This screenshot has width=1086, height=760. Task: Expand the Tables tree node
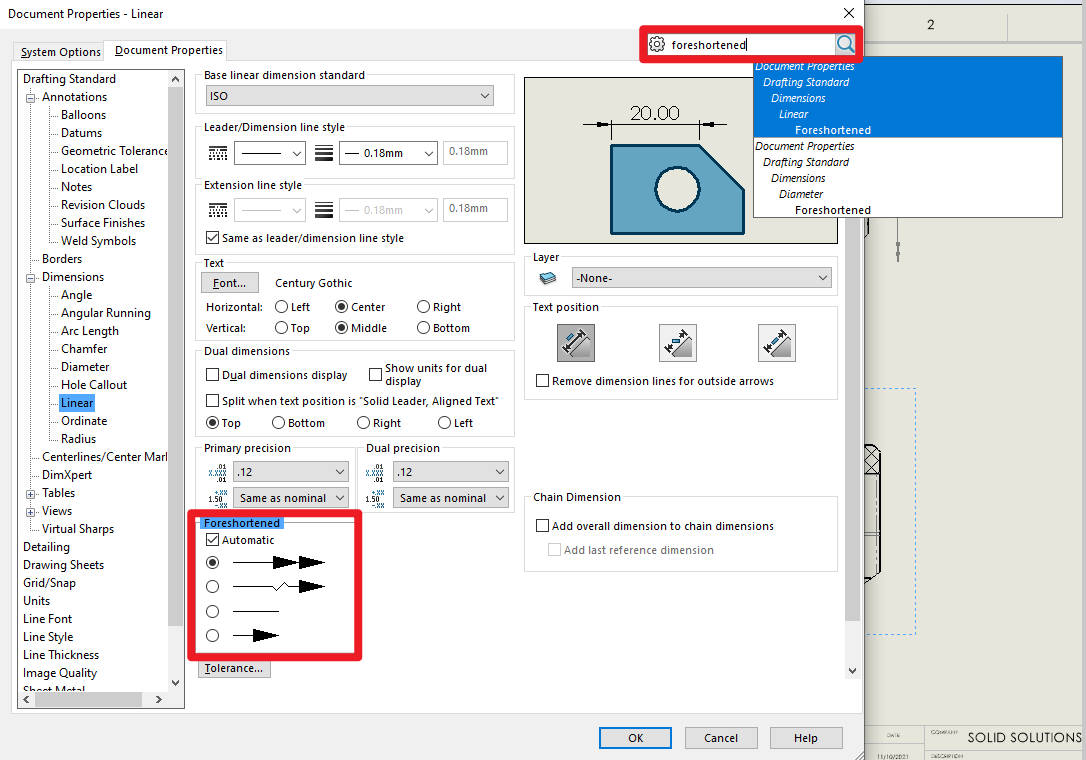click(31, 493)
